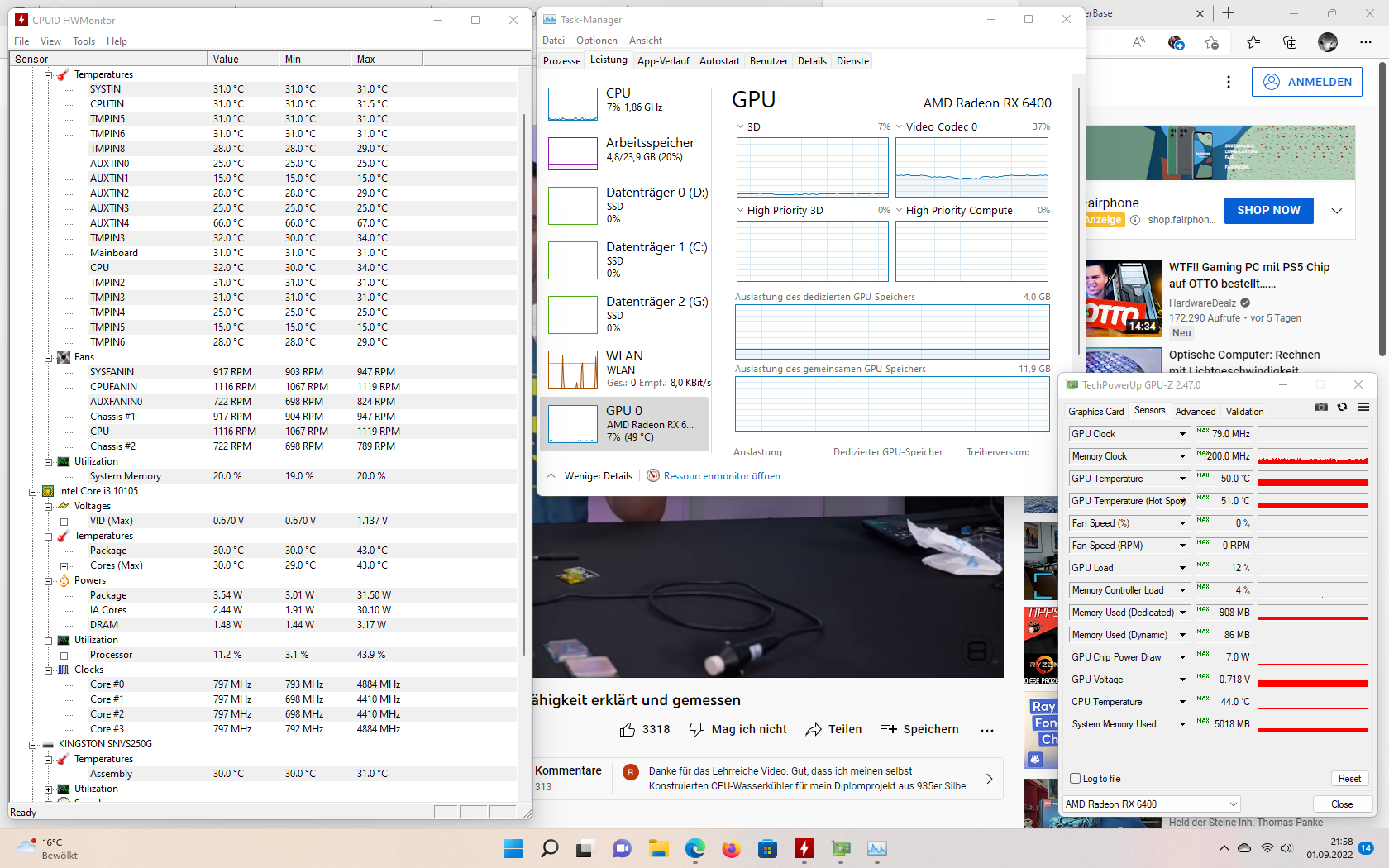Select WLAN performance item

(x=626, y=369)
